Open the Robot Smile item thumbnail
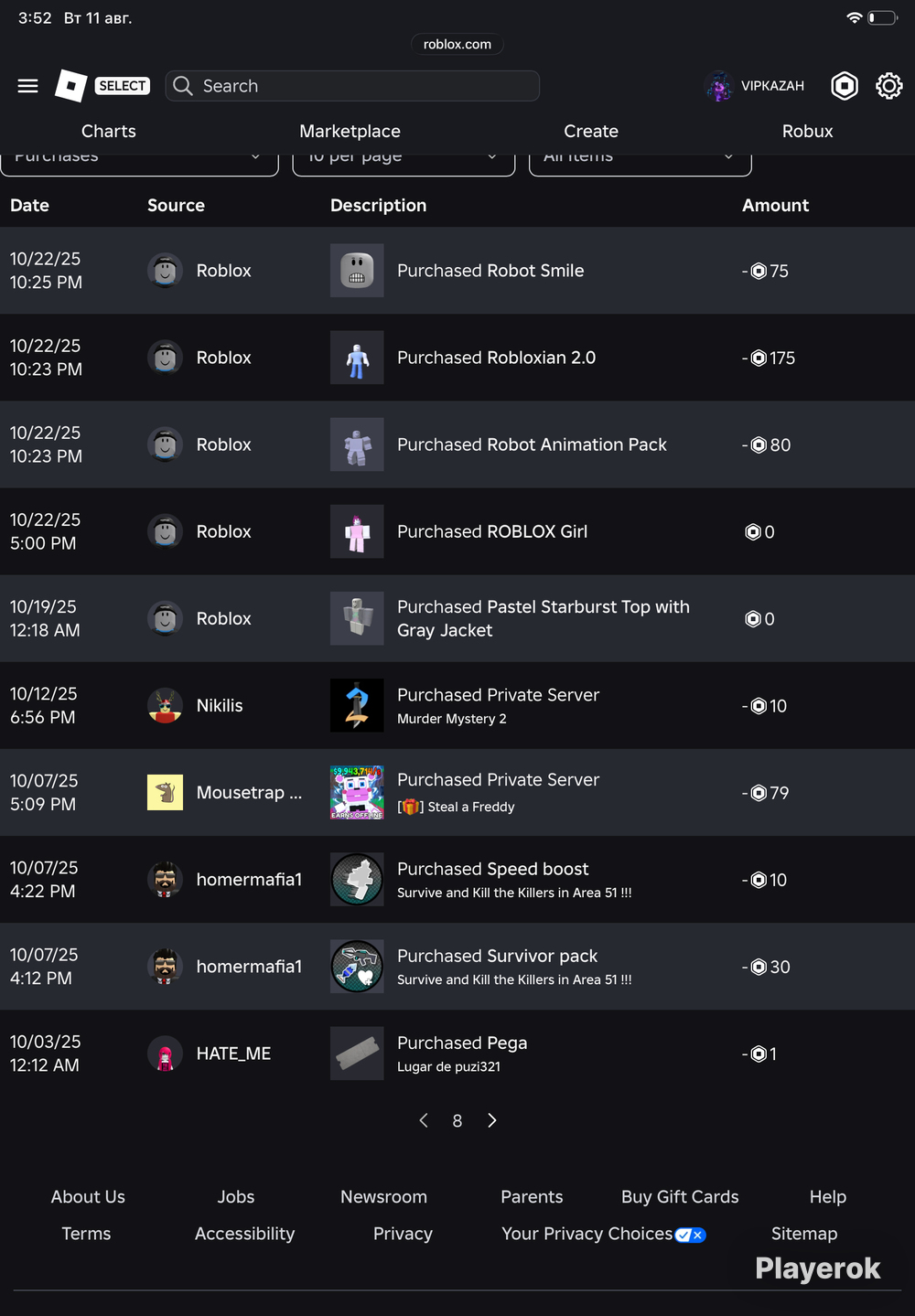The width and height of the screenshot is (915, 1316). [x=357, y=271]
